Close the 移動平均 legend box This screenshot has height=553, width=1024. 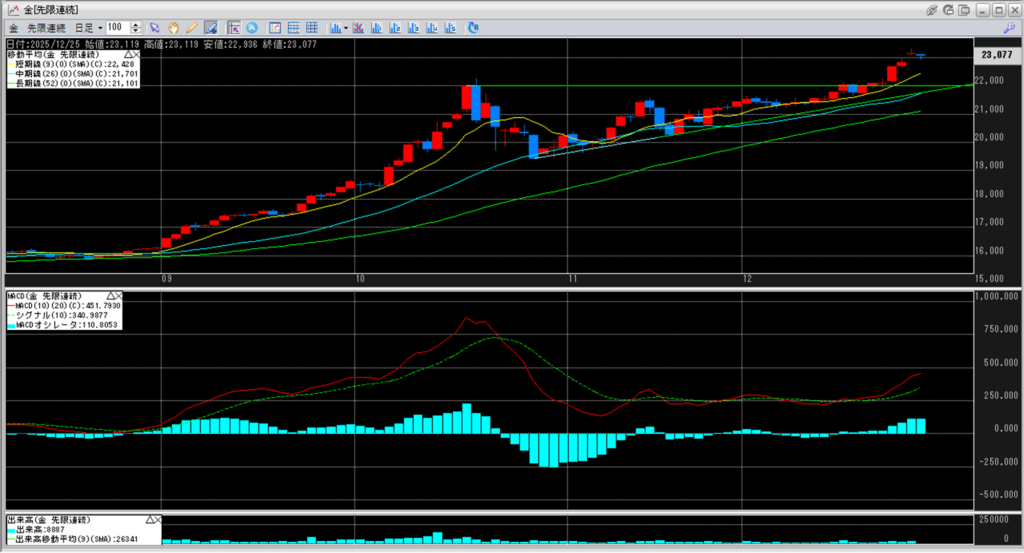pos(134,53)
